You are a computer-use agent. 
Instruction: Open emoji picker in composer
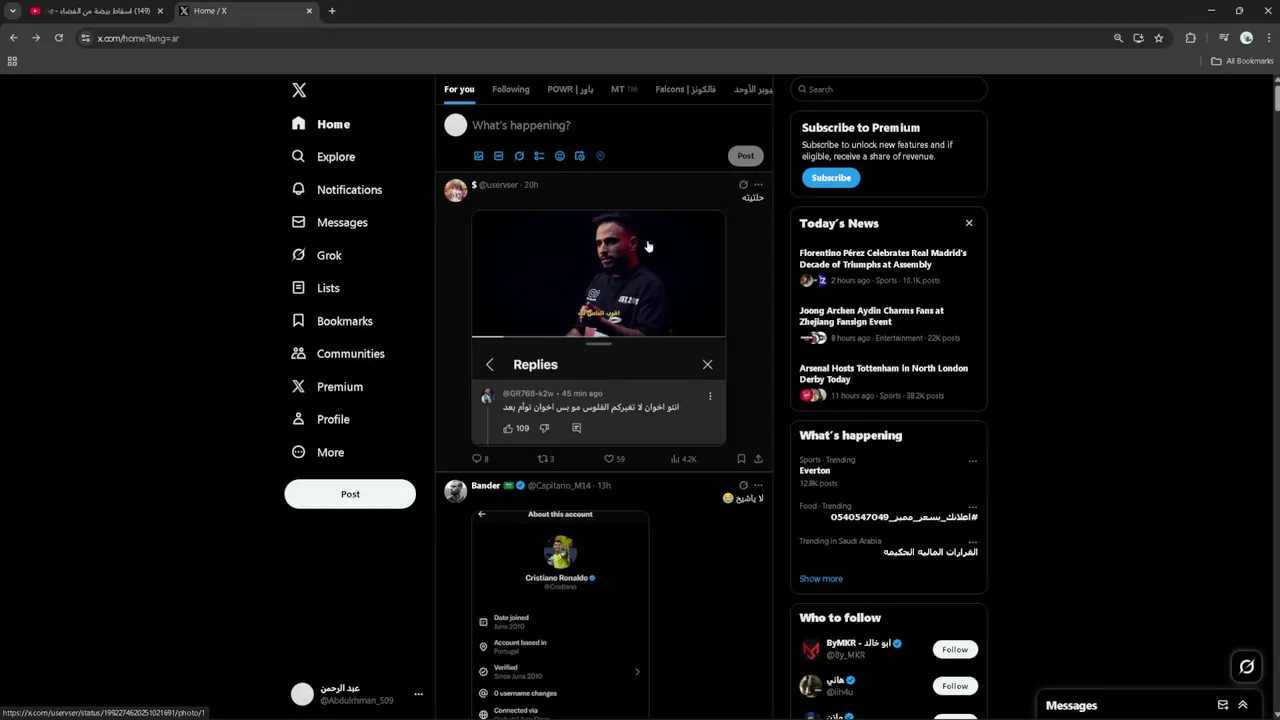click(x=559, y=156)
